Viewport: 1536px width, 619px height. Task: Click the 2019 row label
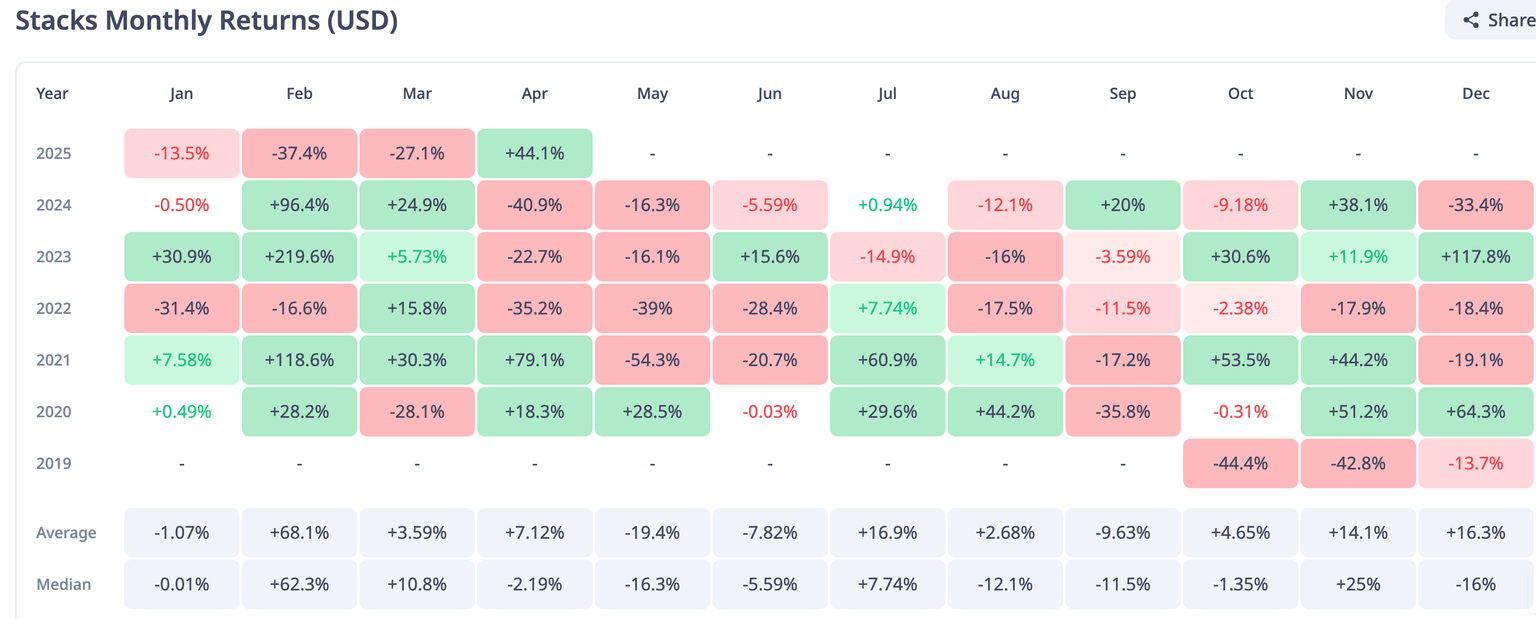54,463
